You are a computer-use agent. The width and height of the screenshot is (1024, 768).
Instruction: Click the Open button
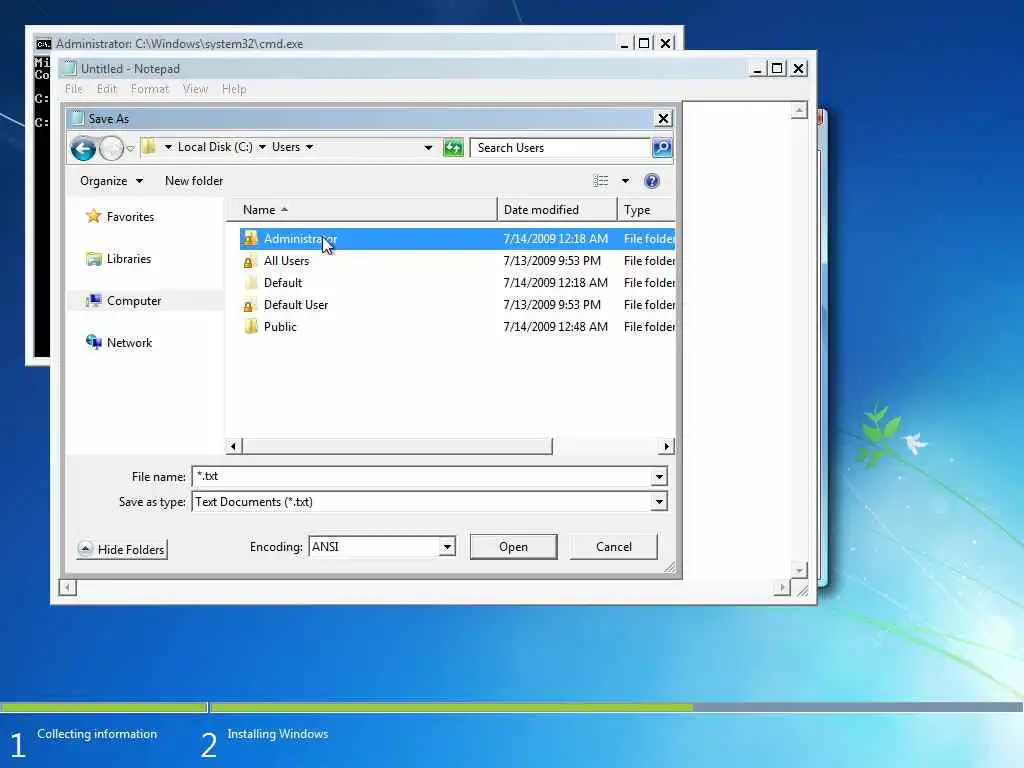(x=513, y=547)
